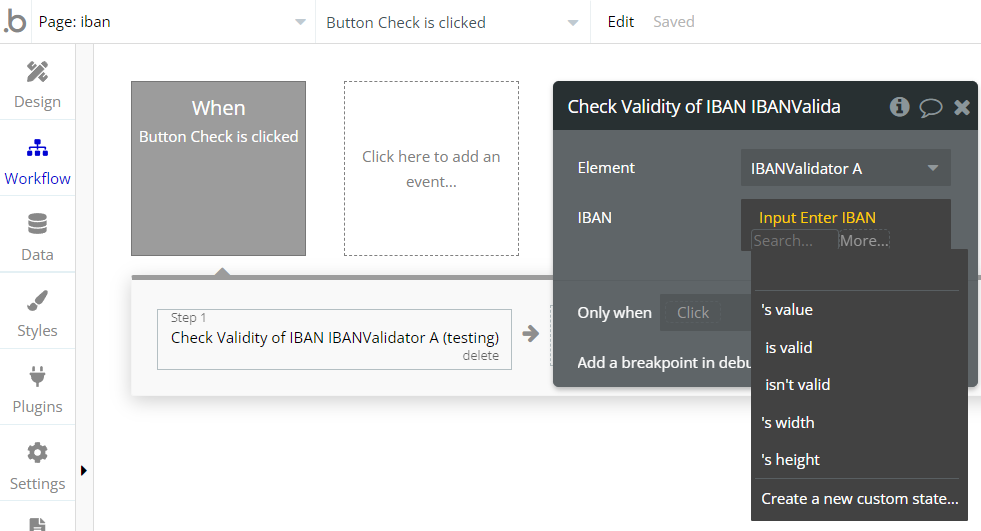Open the comment bubble in the action panel

point(930,108)
